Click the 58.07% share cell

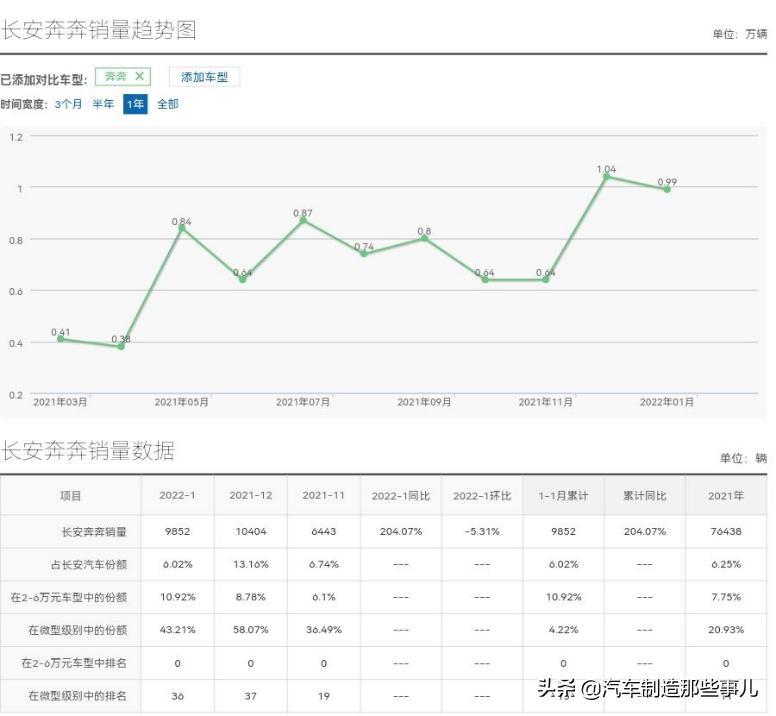pyautogui.click(x=250, y=629)
